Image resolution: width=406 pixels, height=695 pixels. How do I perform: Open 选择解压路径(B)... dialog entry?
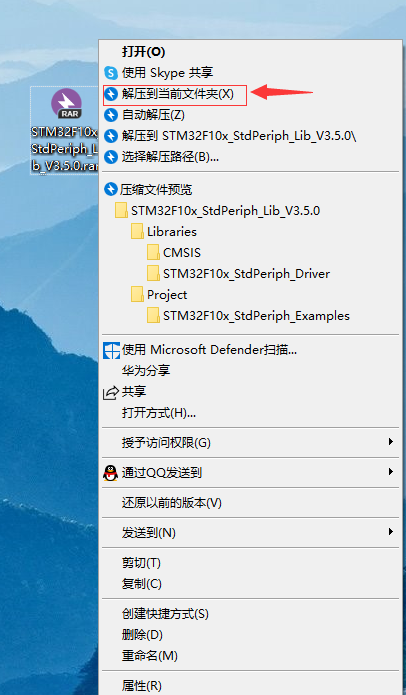pos(170,157)
